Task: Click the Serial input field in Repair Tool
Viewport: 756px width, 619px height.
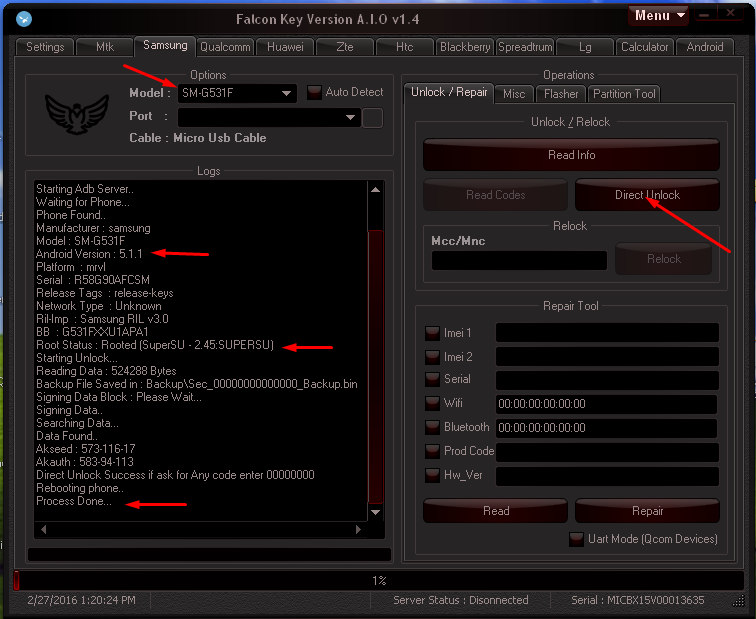Action: pyautogui.click(x=607, y=380)
